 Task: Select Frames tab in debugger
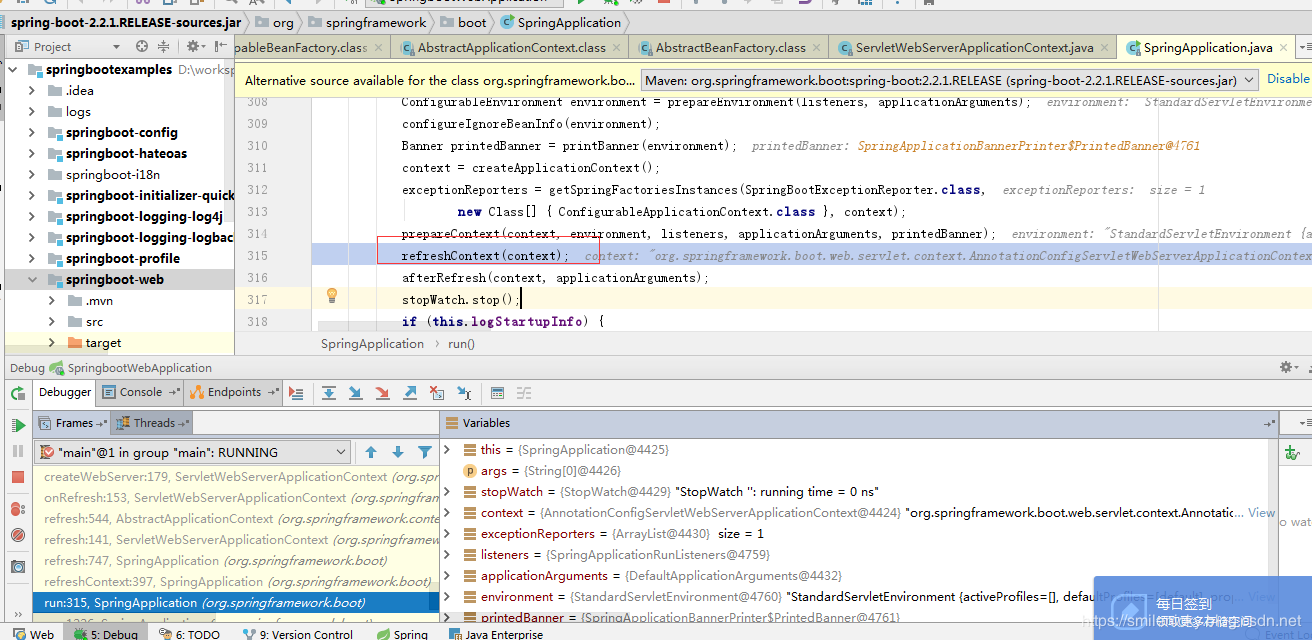click(74, 423)
